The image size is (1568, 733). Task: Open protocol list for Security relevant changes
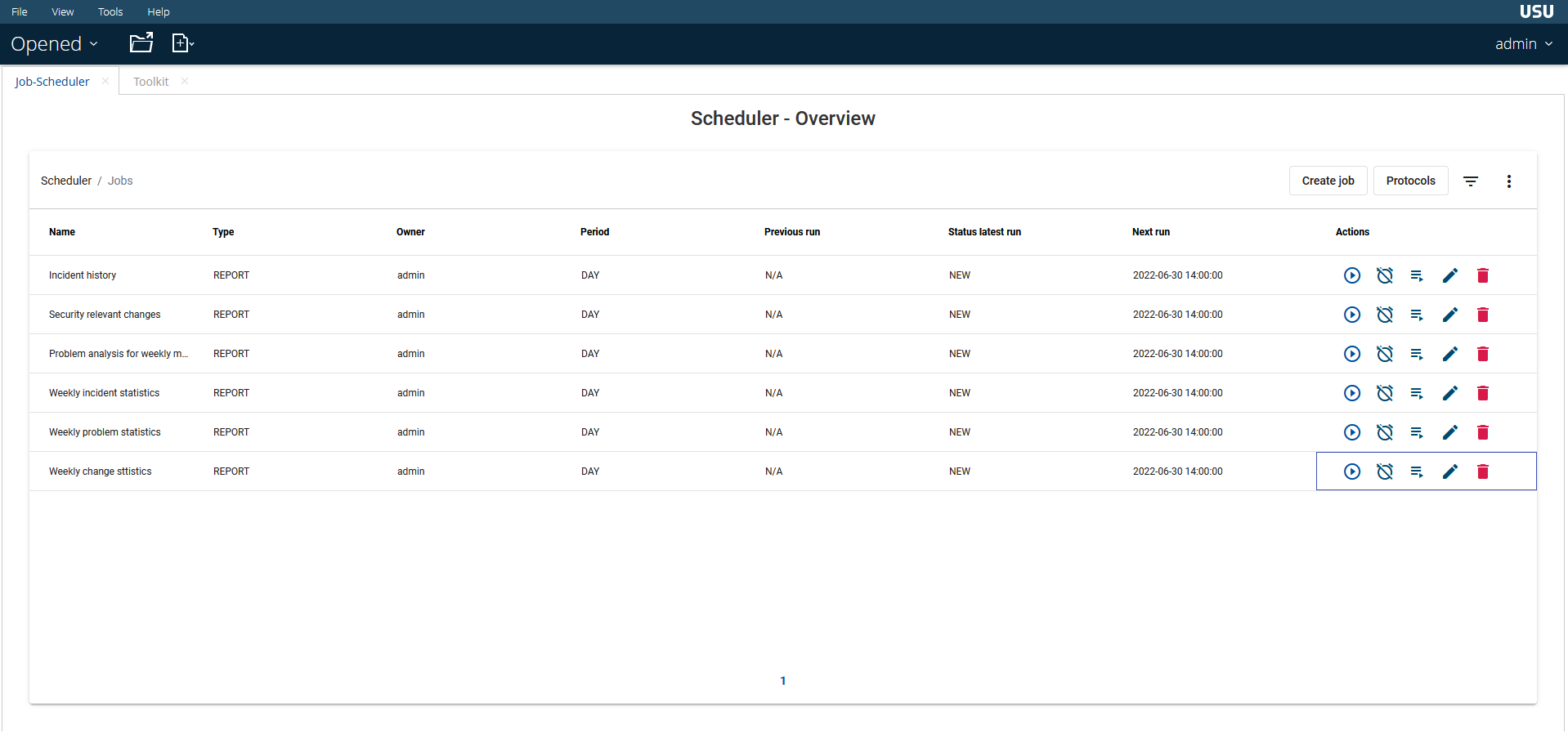[1418, 315]
